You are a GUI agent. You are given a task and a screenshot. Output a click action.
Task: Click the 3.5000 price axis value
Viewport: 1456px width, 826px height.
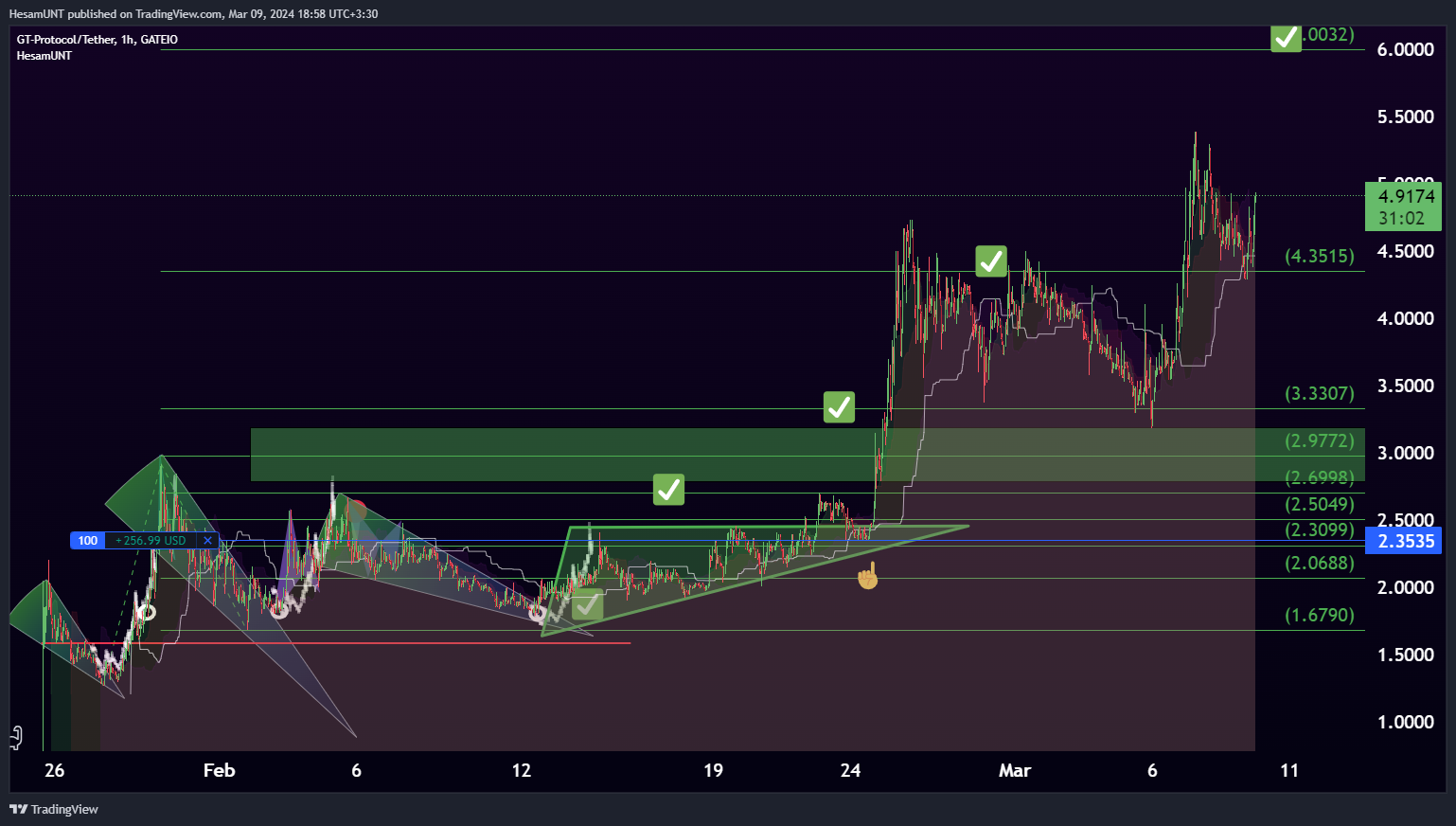[x=1405, y=386]
